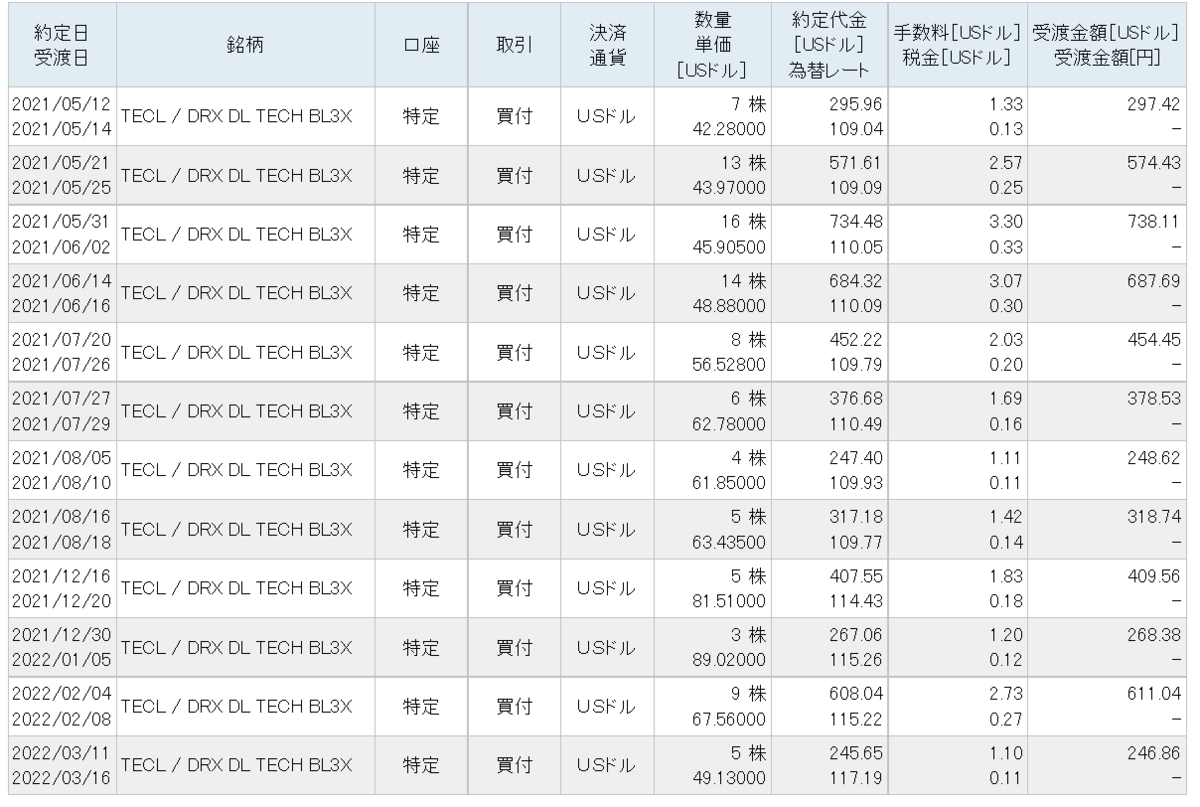Click the settlement amount 268.38
The height and width of the screenshot is (807, 1200).
pos(1153,636)
